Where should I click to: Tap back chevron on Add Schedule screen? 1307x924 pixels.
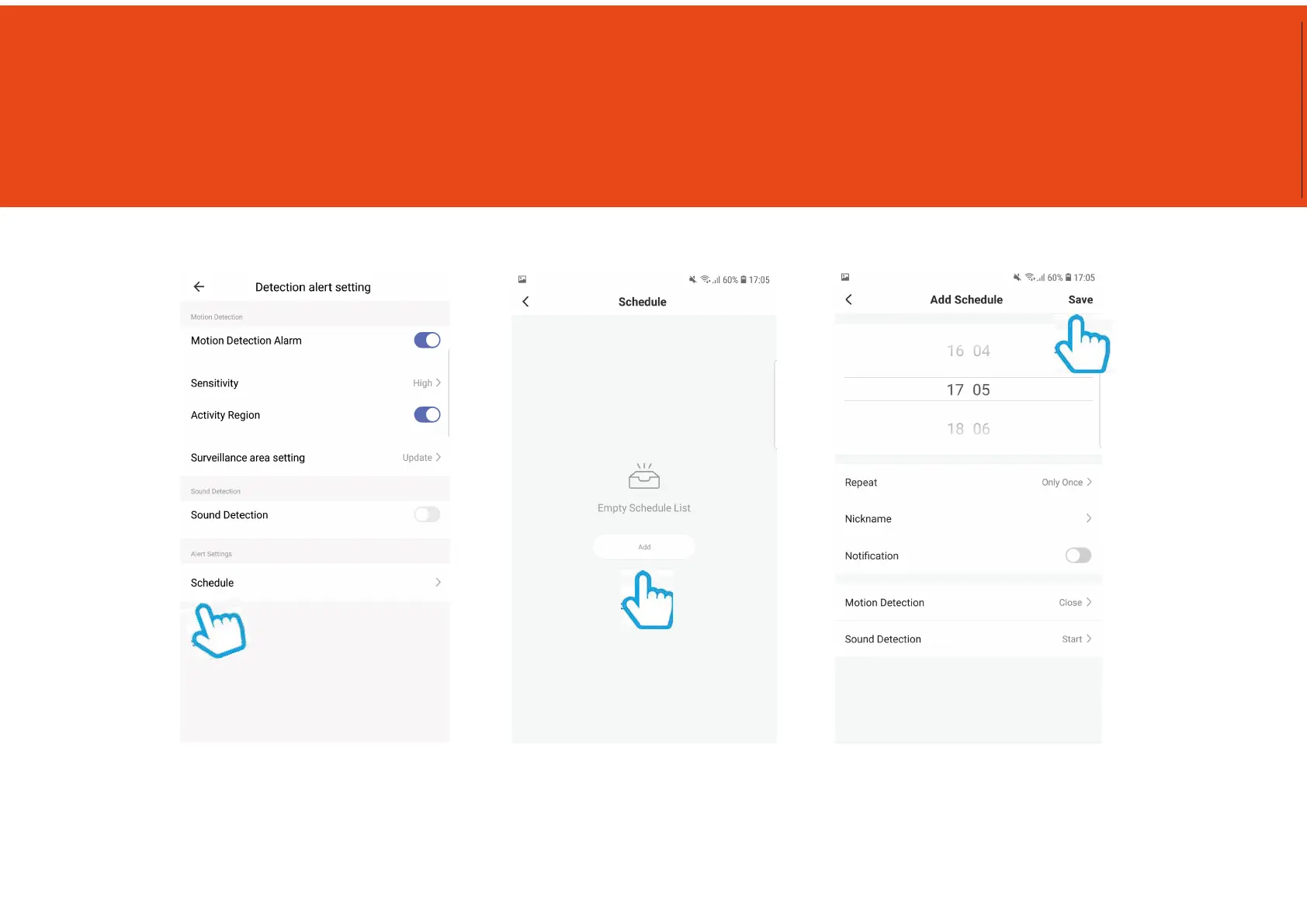[x=848, y=299]
